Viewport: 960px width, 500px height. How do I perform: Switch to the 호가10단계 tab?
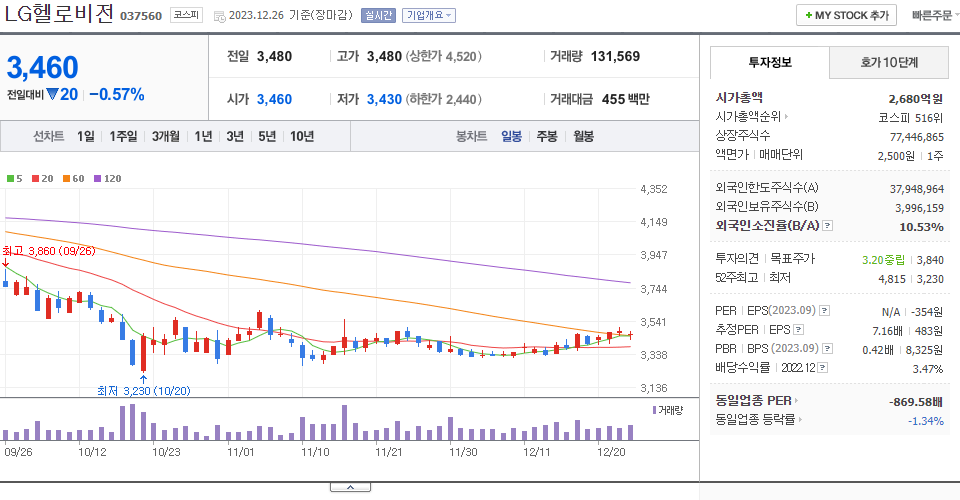(889, 62)
